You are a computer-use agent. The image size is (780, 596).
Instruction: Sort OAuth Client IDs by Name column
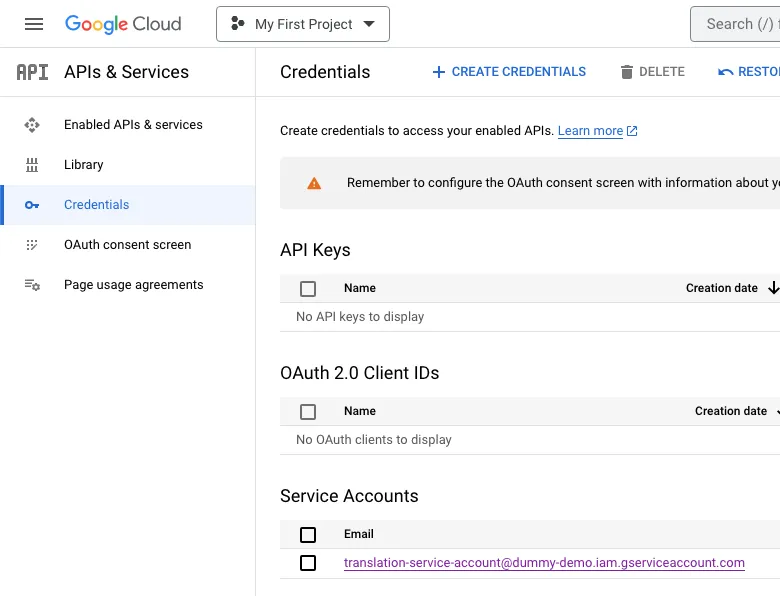(360, 411)
